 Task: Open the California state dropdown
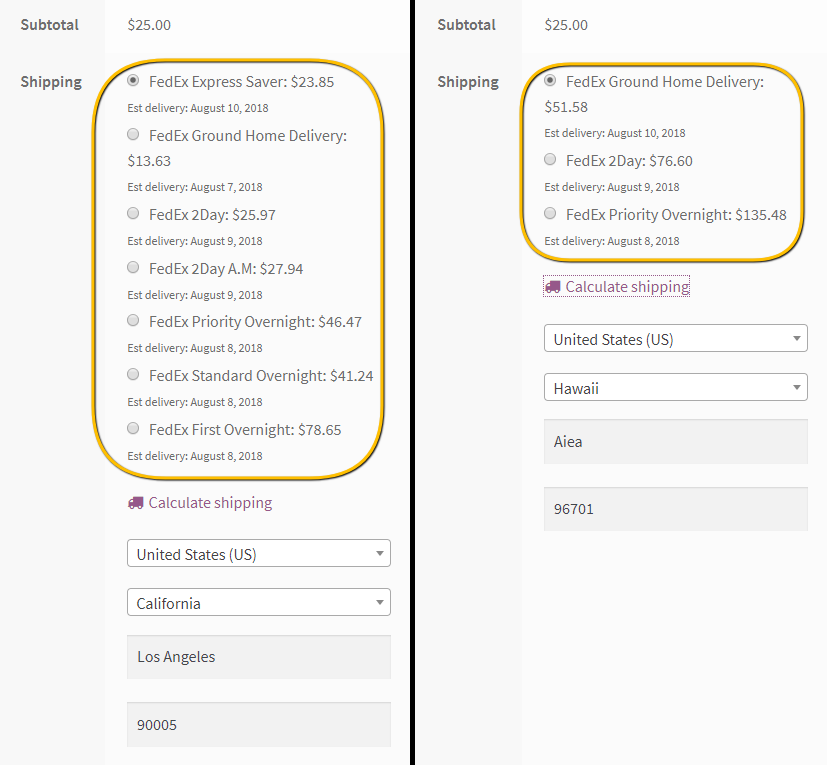coord(258,603)
